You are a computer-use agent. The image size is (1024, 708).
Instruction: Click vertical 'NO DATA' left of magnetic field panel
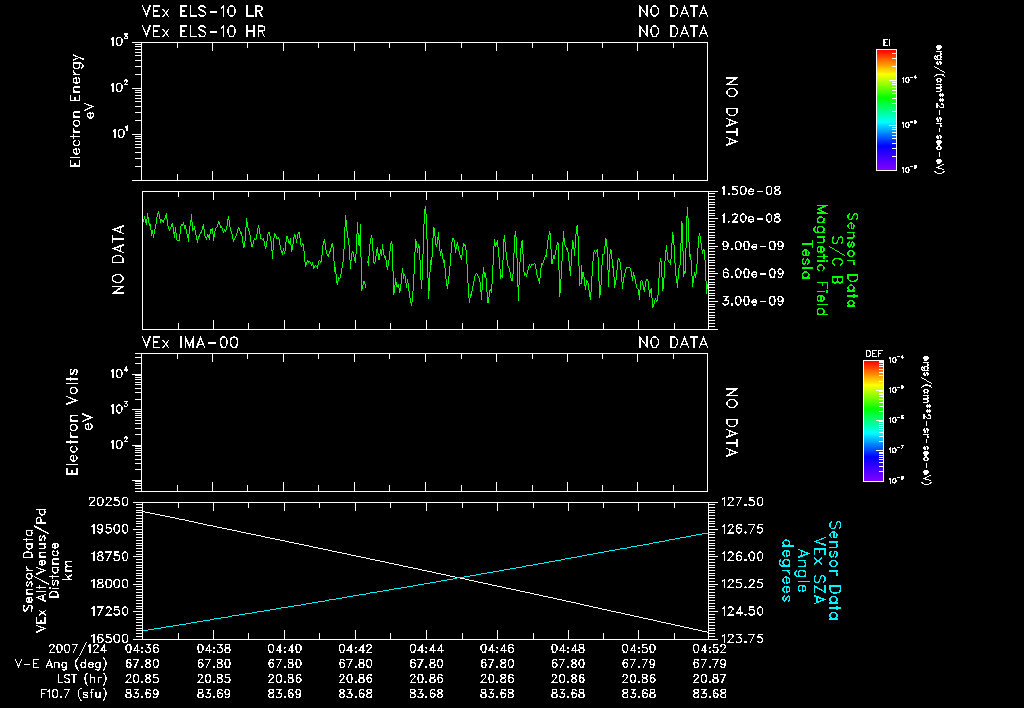(x=118, y=259)
